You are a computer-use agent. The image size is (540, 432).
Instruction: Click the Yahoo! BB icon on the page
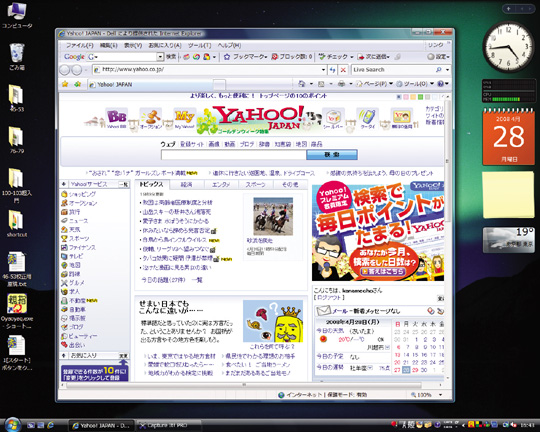116,118
